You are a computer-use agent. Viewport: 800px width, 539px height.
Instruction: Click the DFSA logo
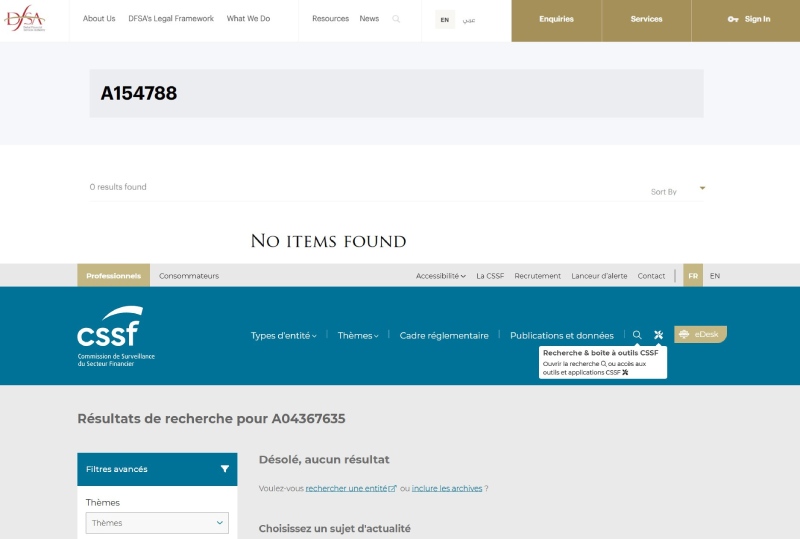pos(24,19)
